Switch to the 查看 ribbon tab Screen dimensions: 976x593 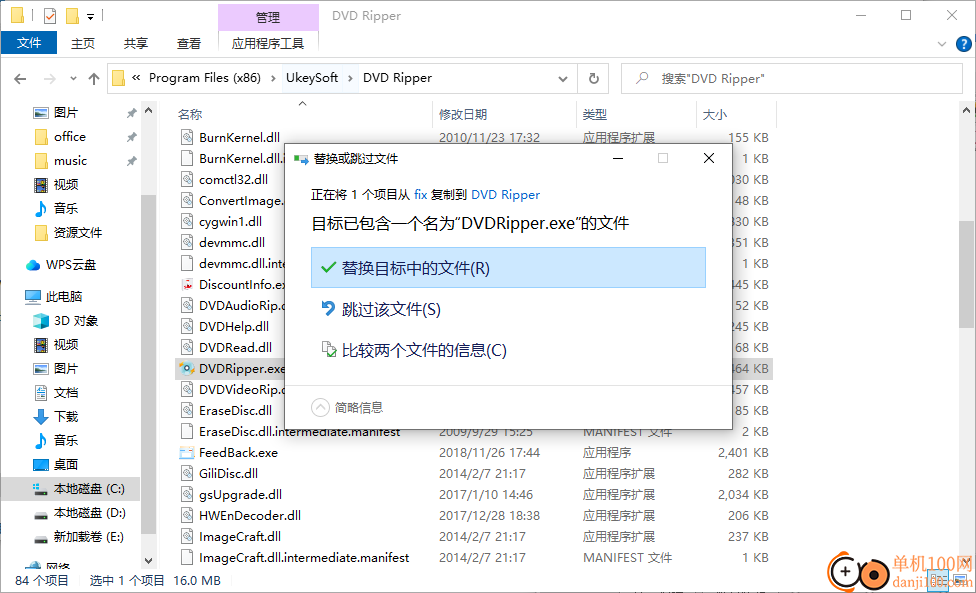189,43
